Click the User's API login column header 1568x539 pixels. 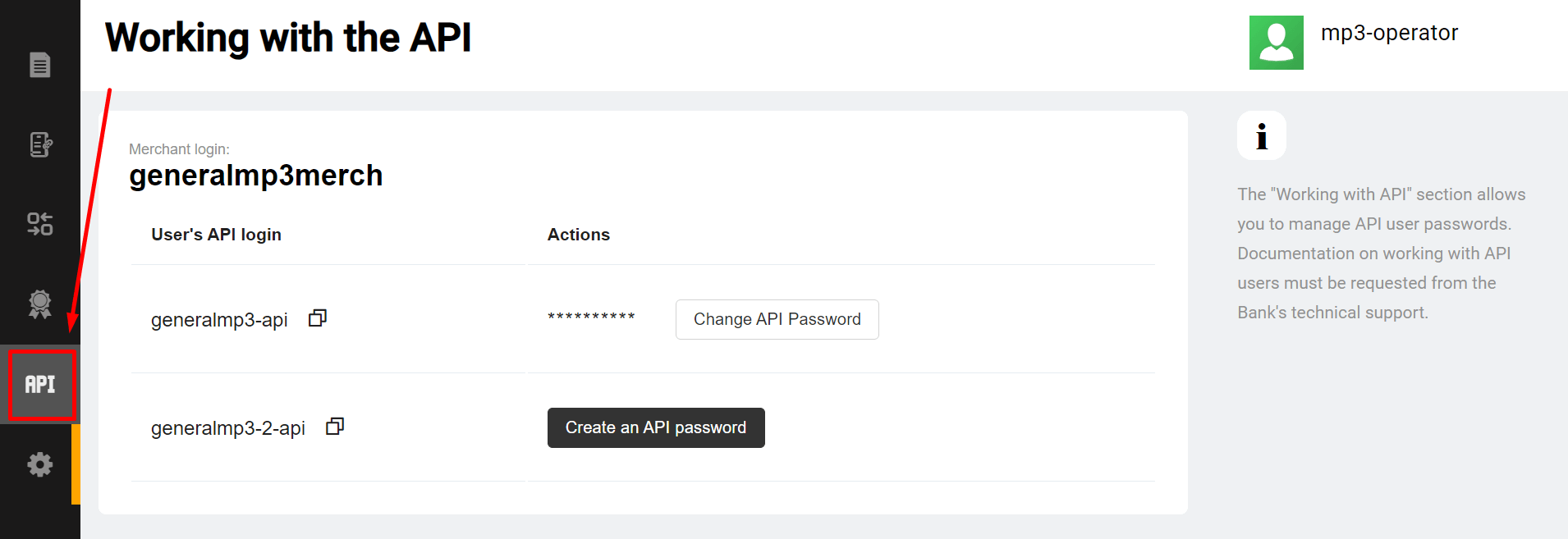pos(216,235)
